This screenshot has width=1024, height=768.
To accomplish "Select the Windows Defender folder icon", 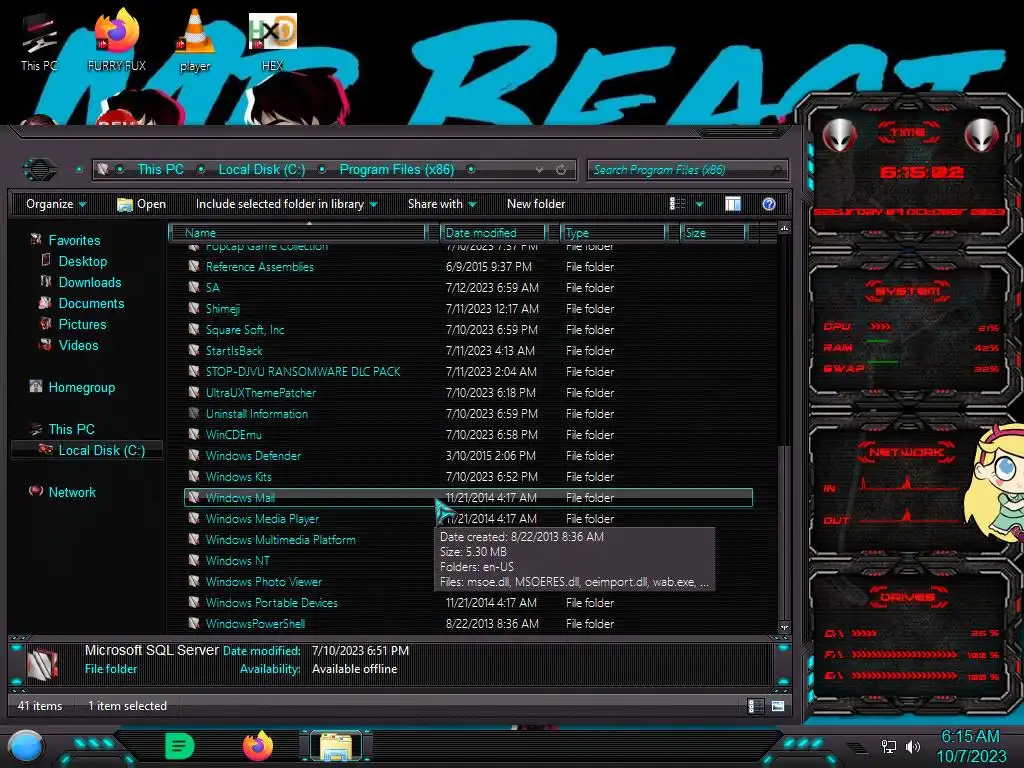I will 194,455.
